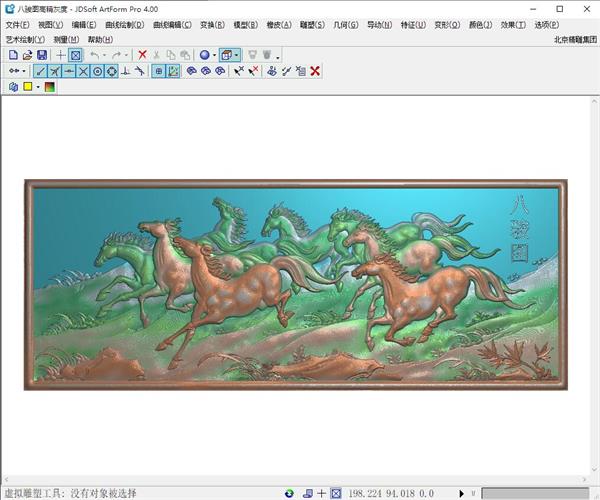Click the blue layered model icon in the third row

coord(13,87)
